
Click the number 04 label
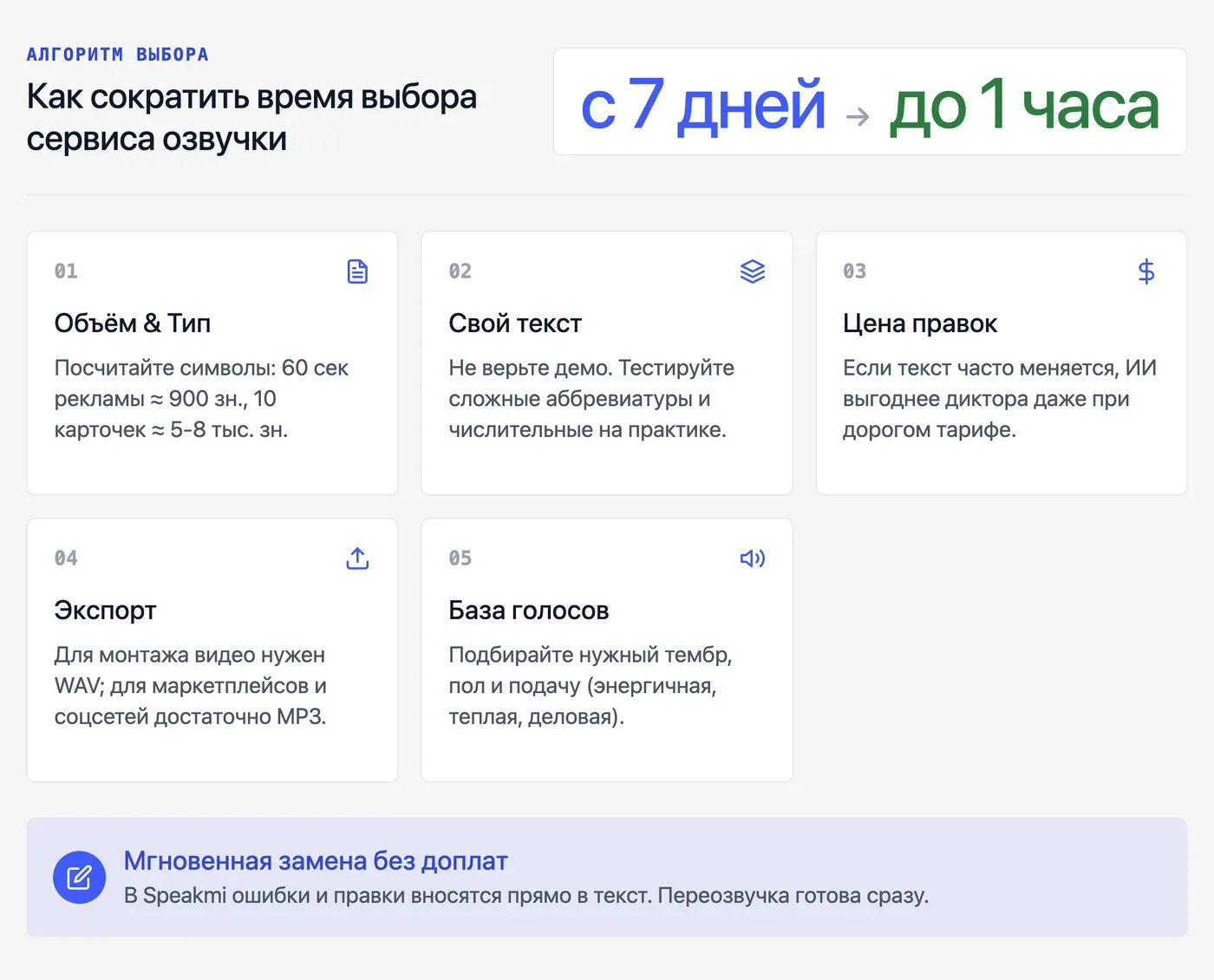(x=66, y=559)
